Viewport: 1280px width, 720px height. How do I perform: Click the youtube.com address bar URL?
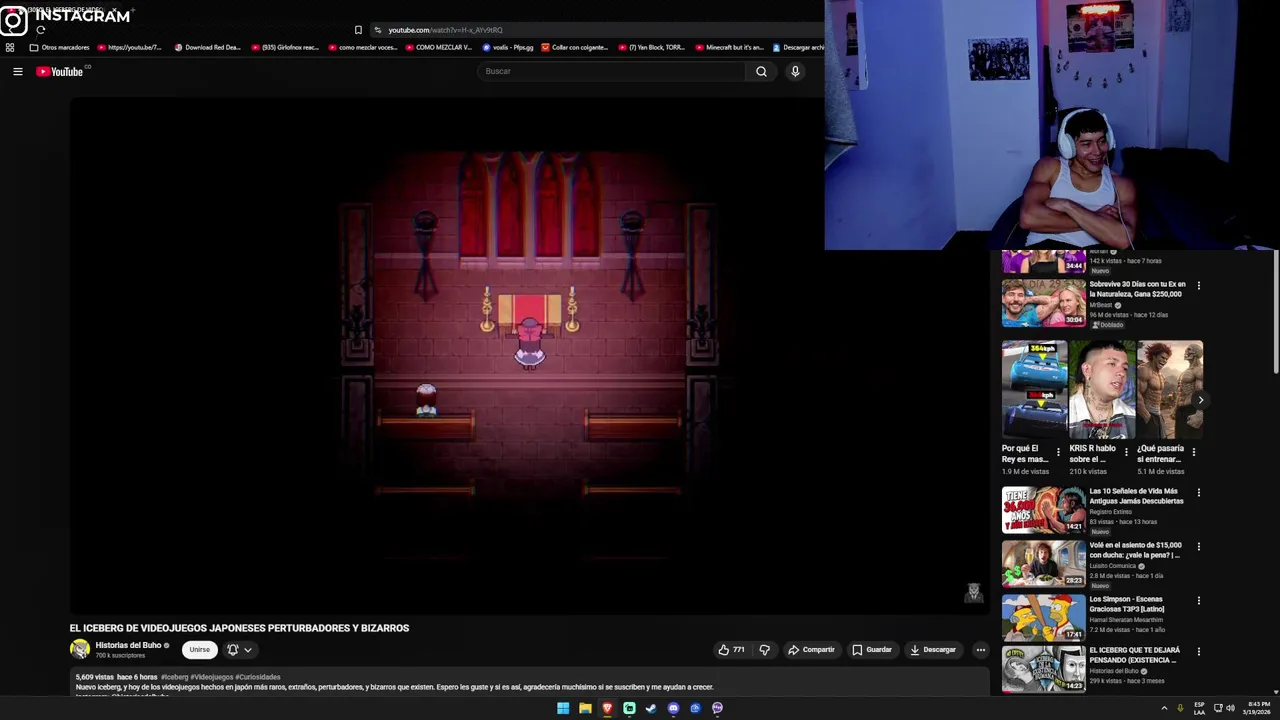445,30
